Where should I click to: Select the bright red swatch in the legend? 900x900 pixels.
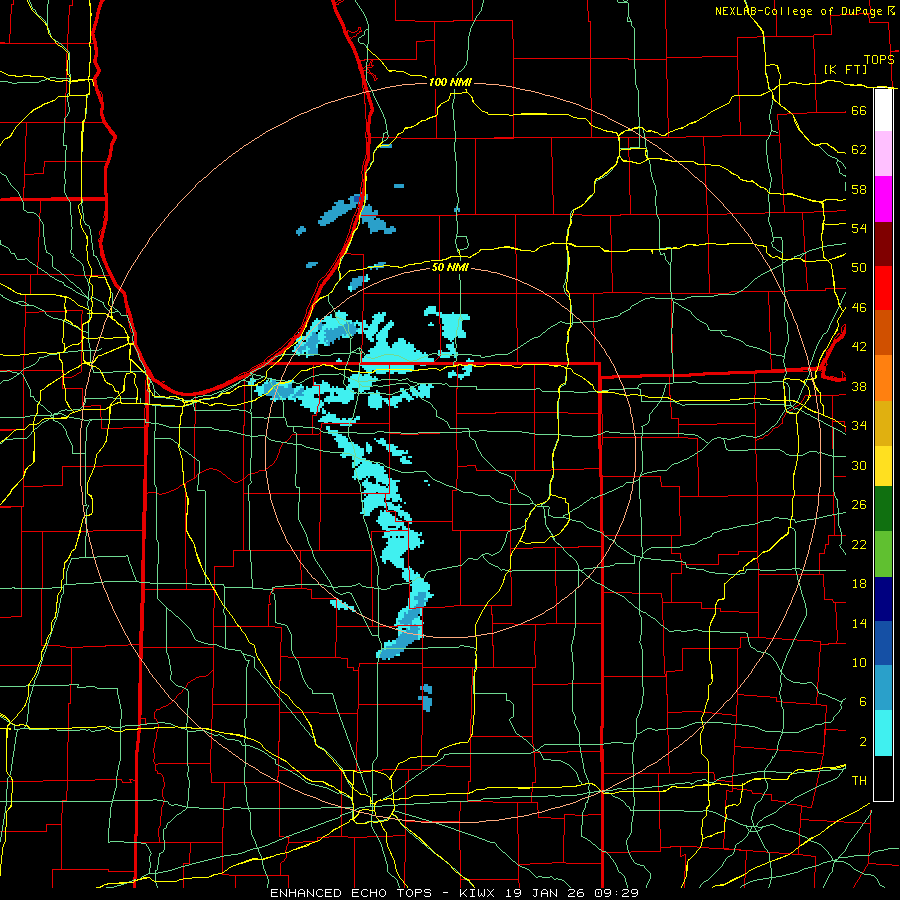[x=883, y=288]
